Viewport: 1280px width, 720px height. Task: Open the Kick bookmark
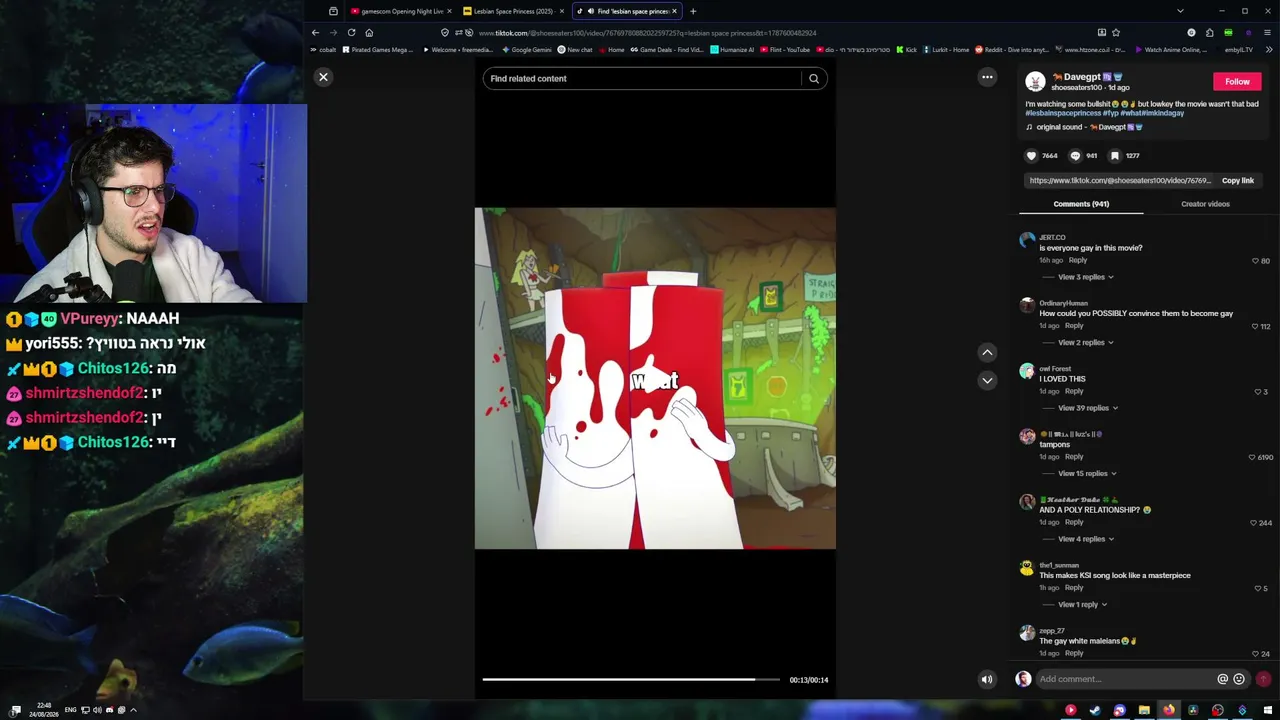[x=907, y=50]
